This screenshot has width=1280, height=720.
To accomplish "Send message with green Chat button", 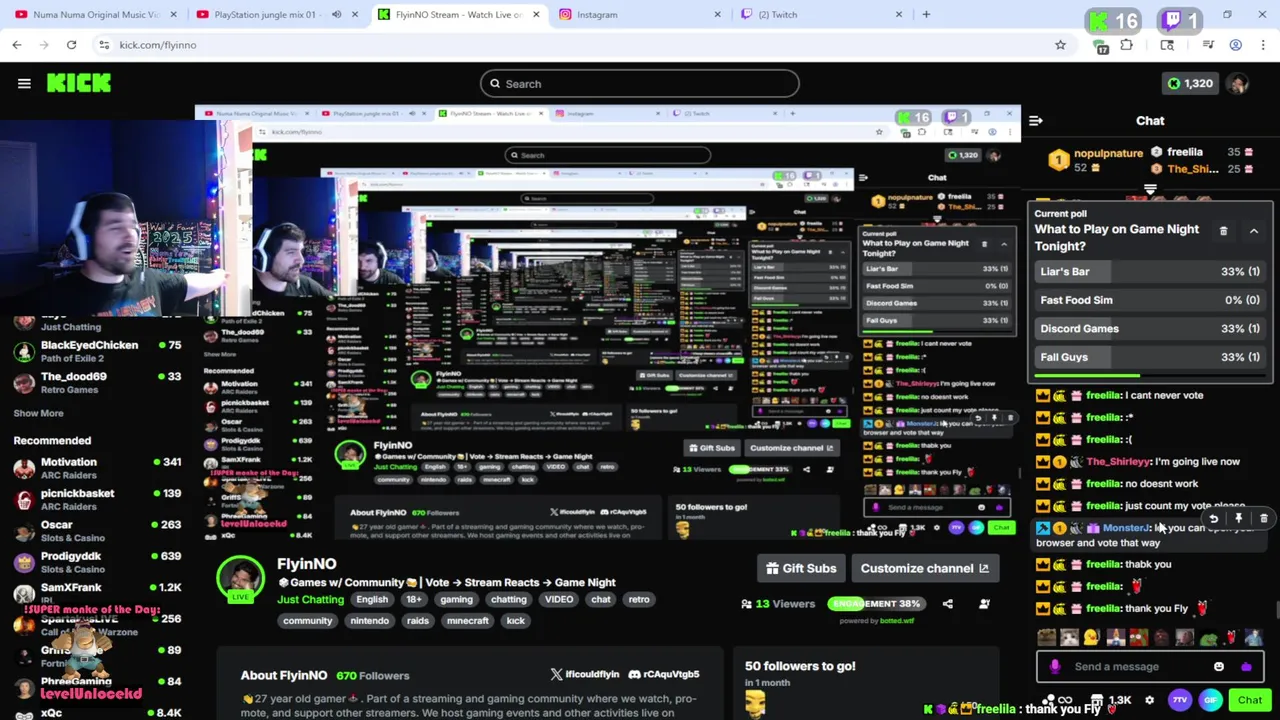I will [1250, 701].
